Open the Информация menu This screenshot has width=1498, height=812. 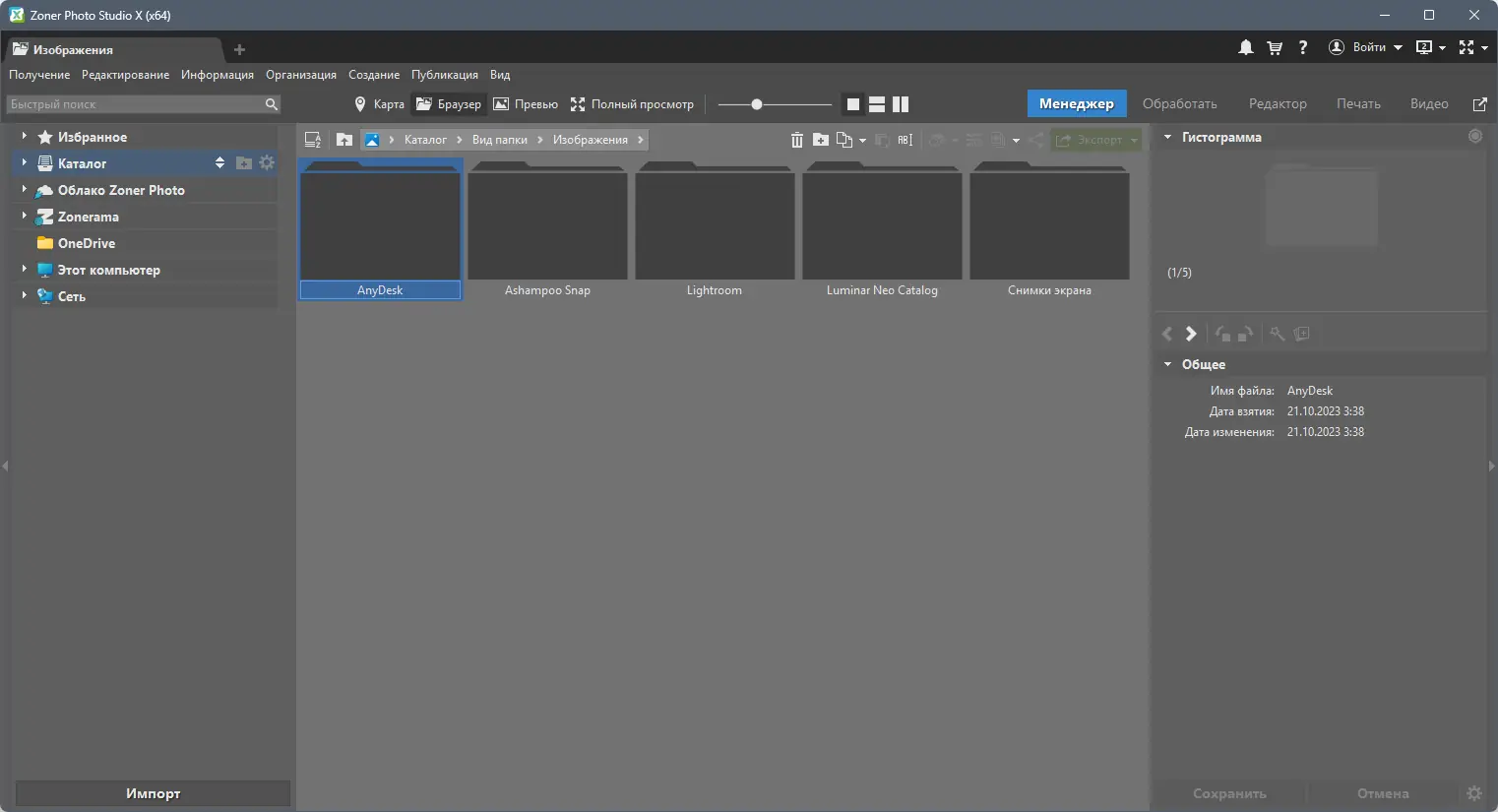pyautogui.click(x=218, y=75)
